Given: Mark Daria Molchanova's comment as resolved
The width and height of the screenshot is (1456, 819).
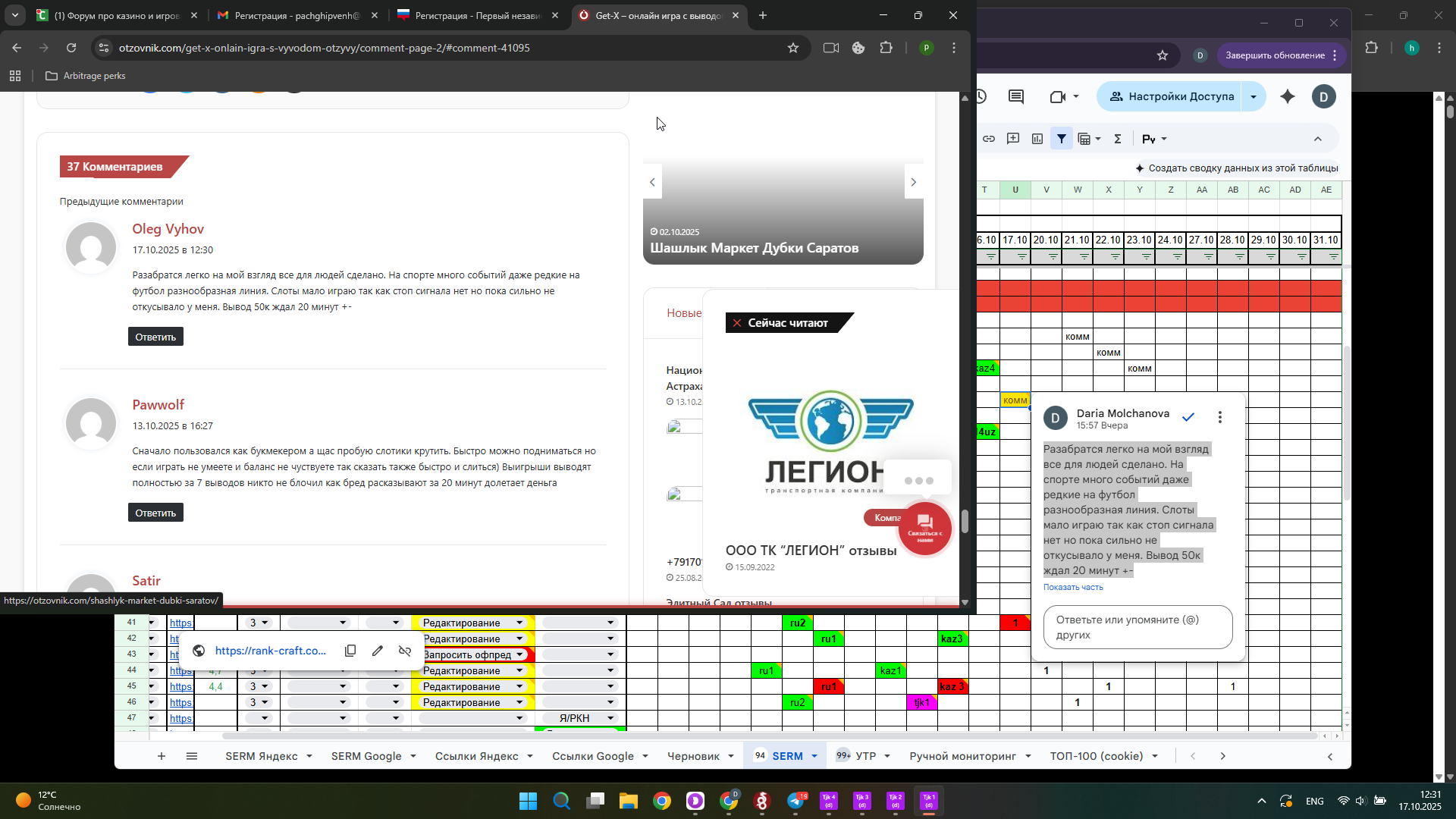Looking at the screenshot, I should click(x=1188, y=417).
